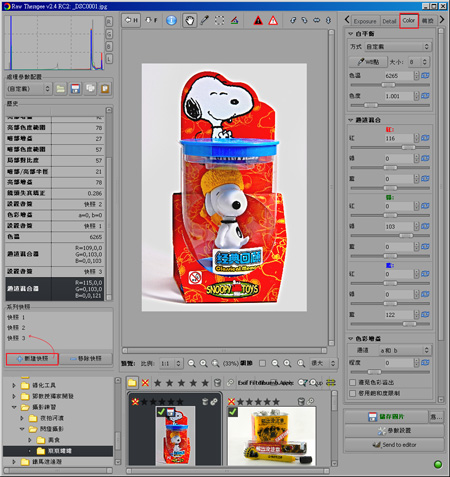
Task: Click the slider under the 116 red value
Action: (390, 147)
